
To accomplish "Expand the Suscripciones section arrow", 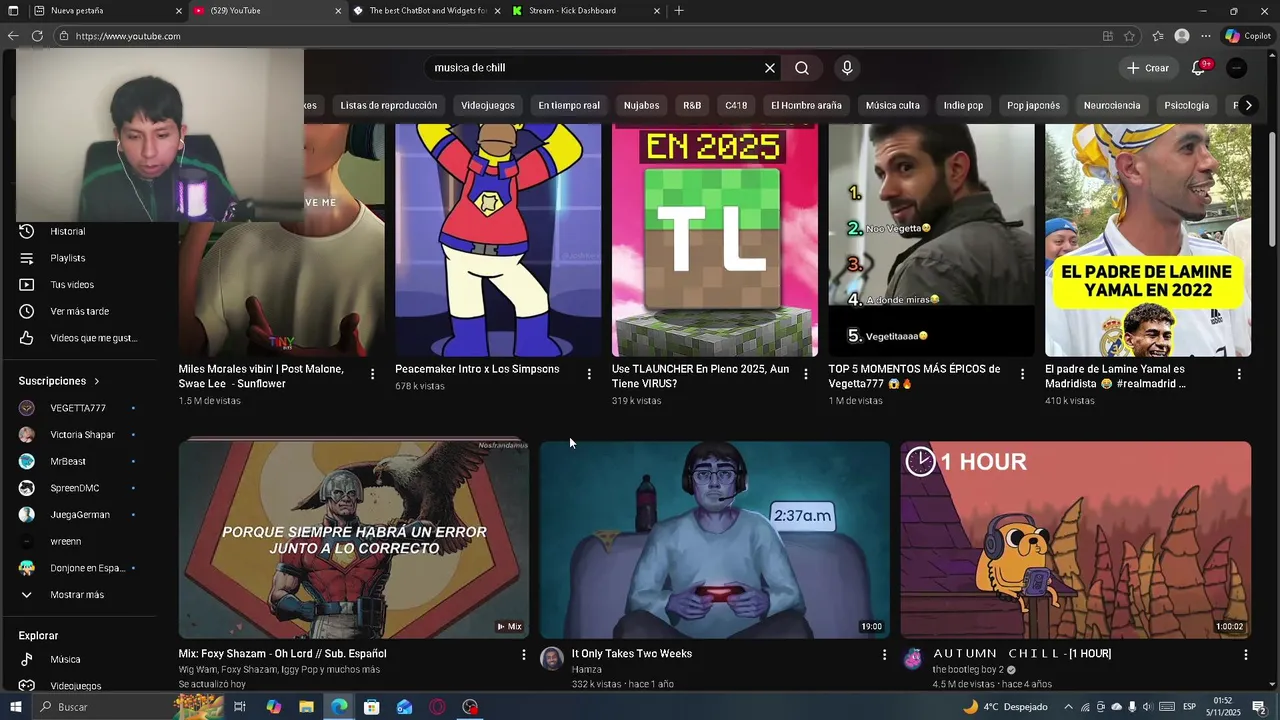I will (97, 381).
